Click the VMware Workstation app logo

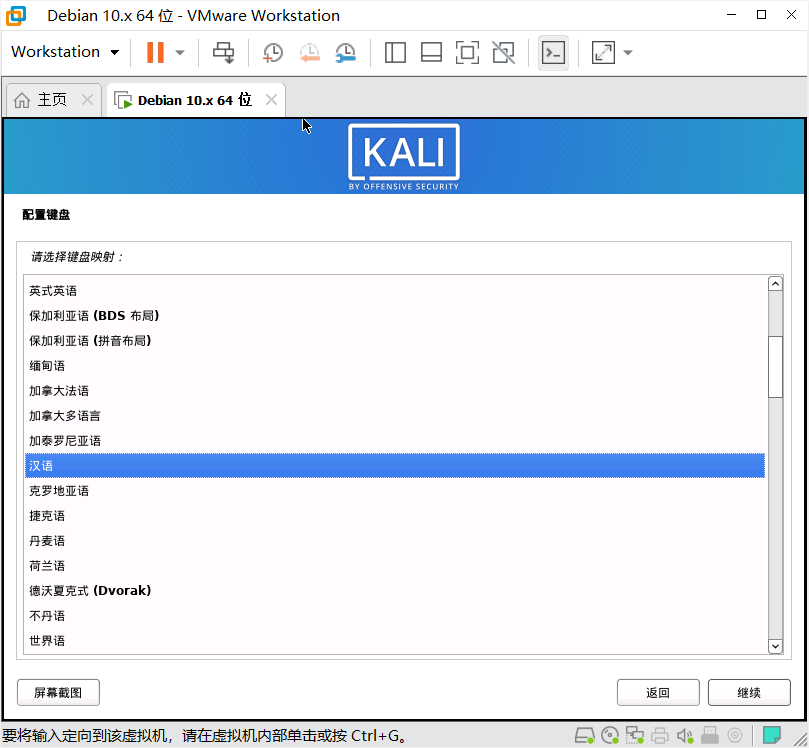[x=15, y=15]
